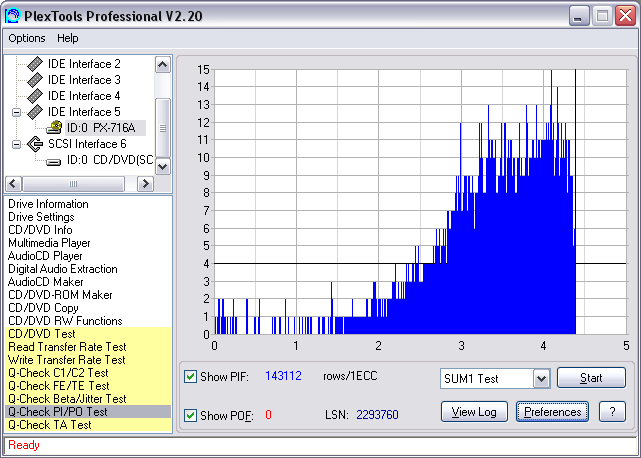
Task: Open Multimedia Player function
Action: coord(49,243)
